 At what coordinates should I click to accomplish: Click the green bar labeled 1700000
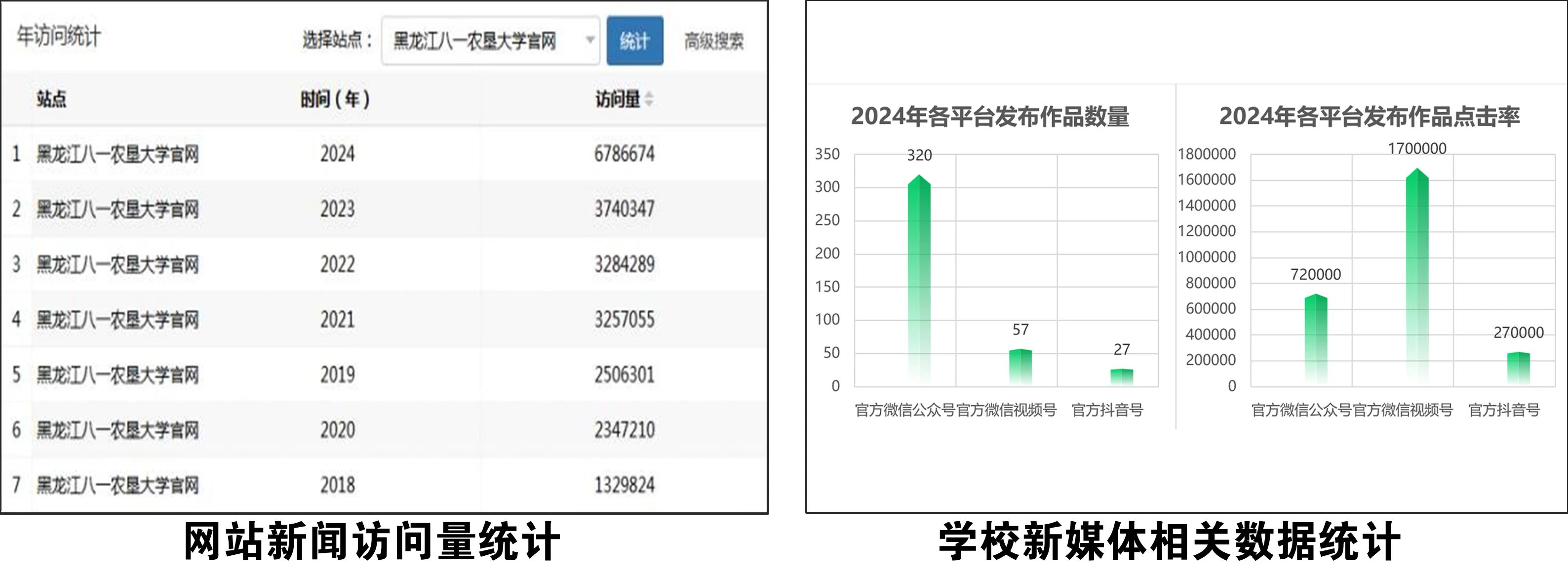click(1417, 277)
